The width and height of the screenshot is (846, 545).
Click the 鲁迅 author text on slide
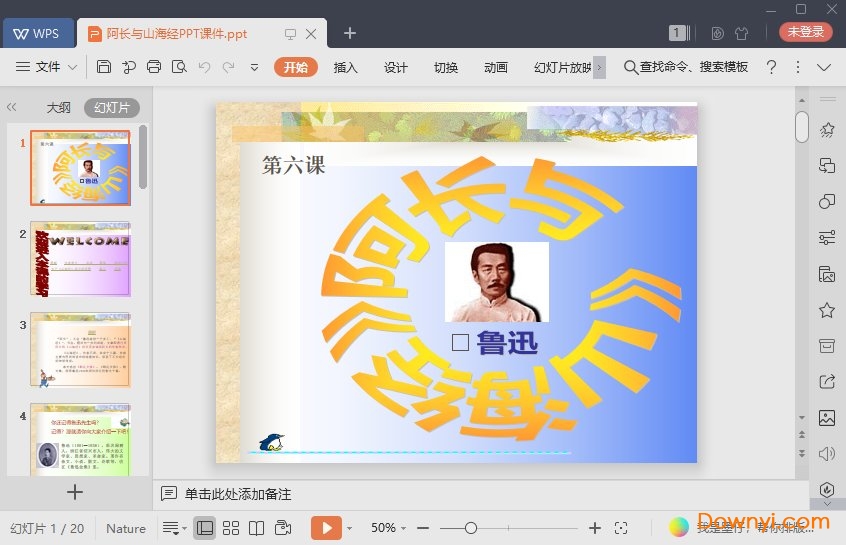(x=507, y=343)
